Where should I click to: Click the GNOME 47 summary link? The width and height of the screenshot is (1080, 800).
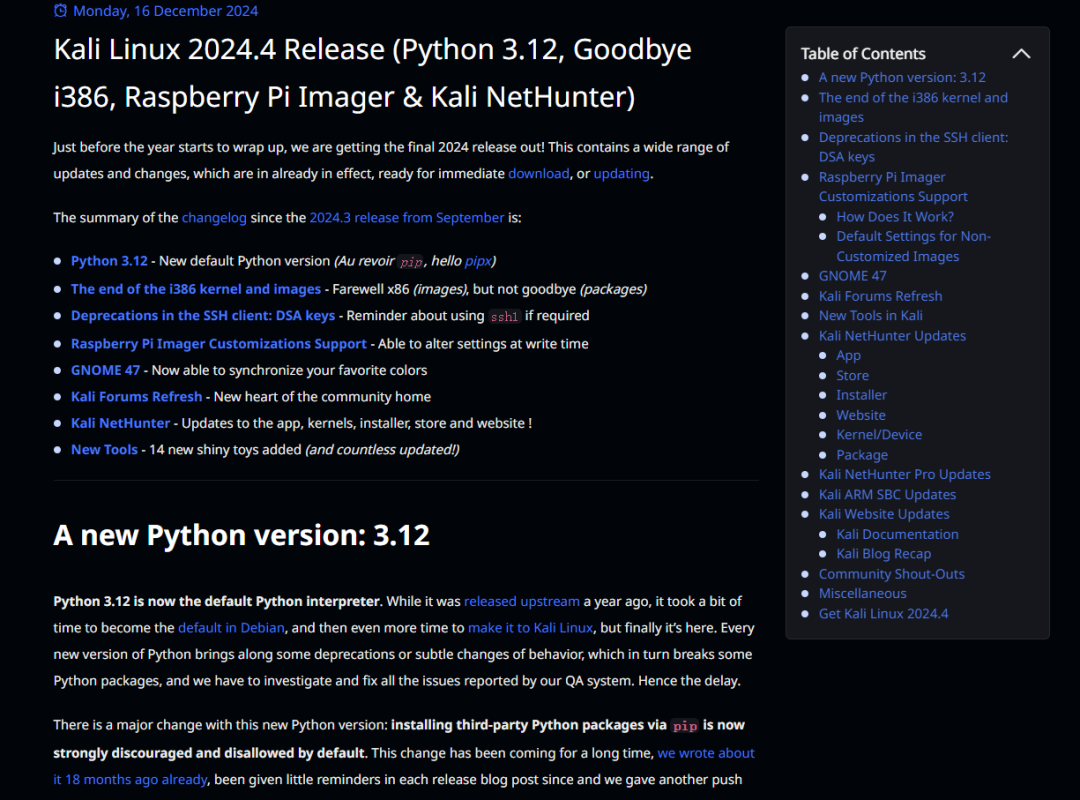coord(105,370)
